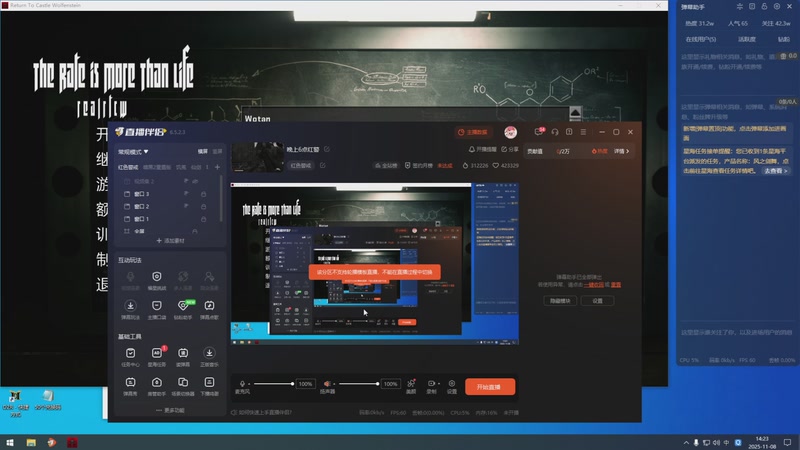This screenshot has height=450, width=800.
Task: Open the 主播口袋 pocket tool
Action: [x=157, y=309]
